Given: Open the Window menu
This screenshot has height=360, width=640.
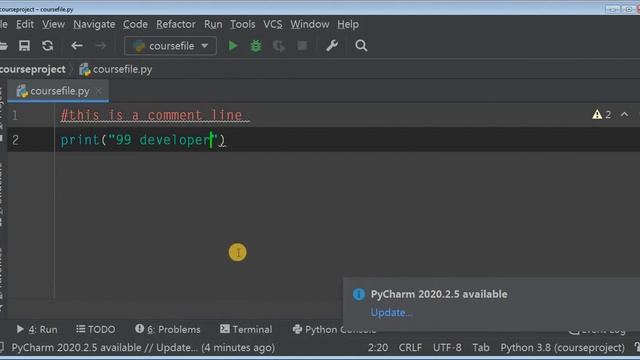Looking at the screenshot, I should 310,24.
